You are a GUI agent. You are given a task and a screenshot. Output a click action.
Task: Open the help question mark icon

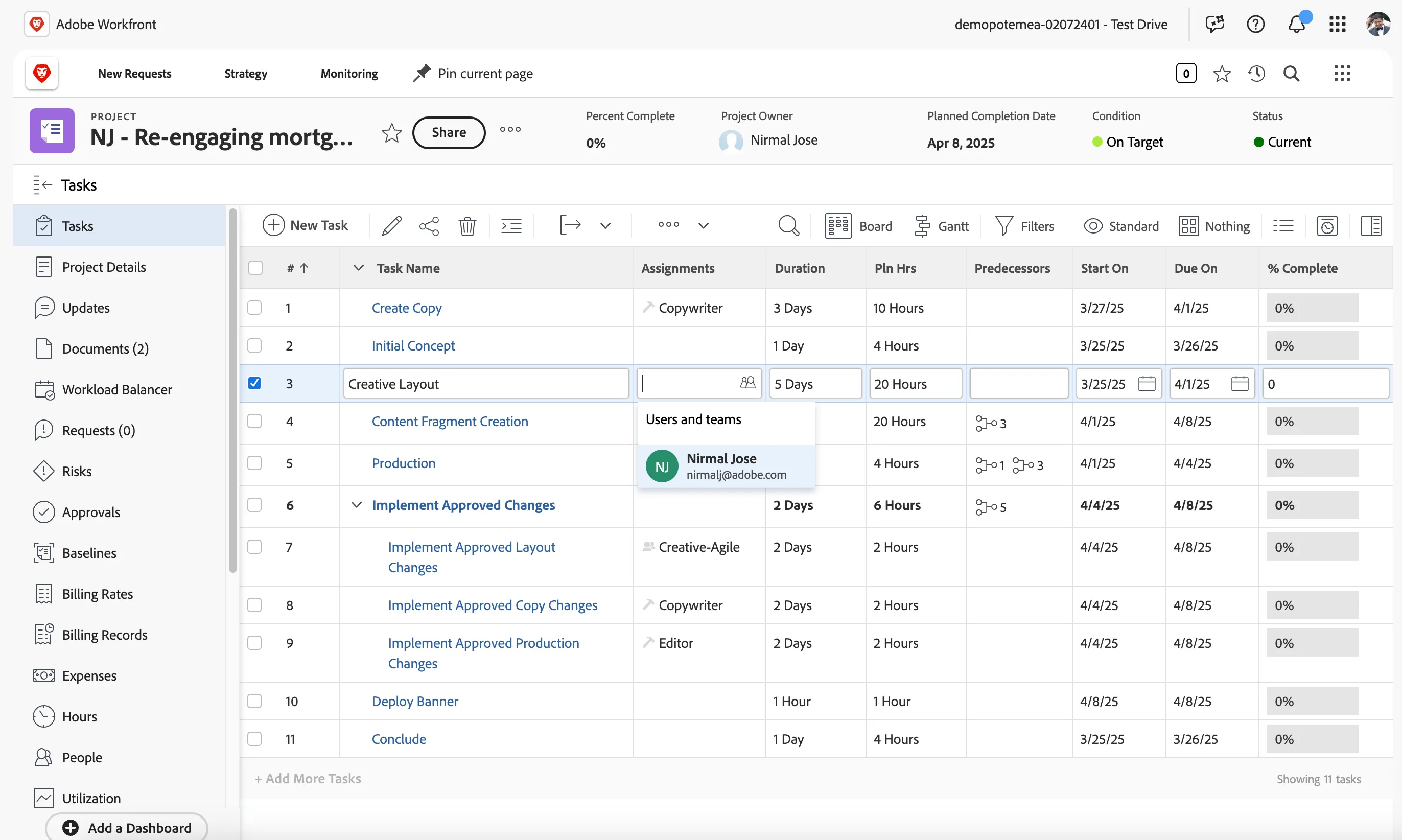tap(1255, 25)
